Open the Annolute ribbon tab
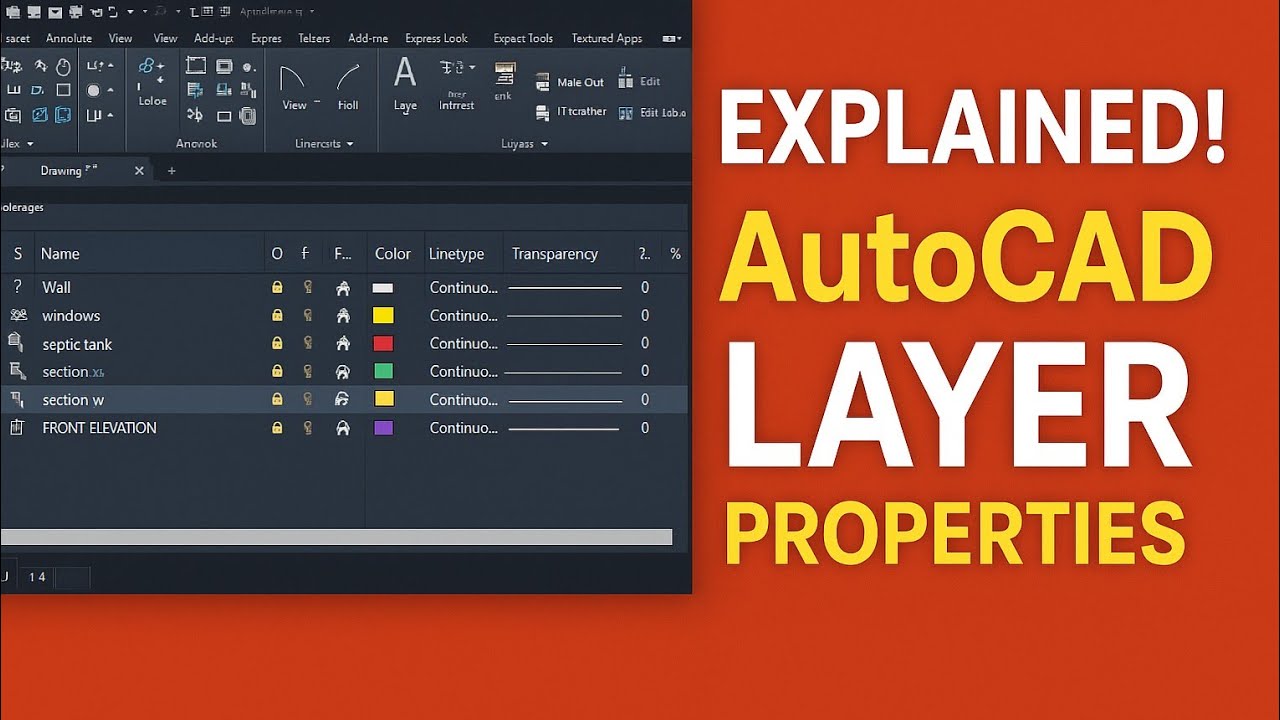Image resolution: width=1280 pixels, height=720 pixels. [69, 38]
